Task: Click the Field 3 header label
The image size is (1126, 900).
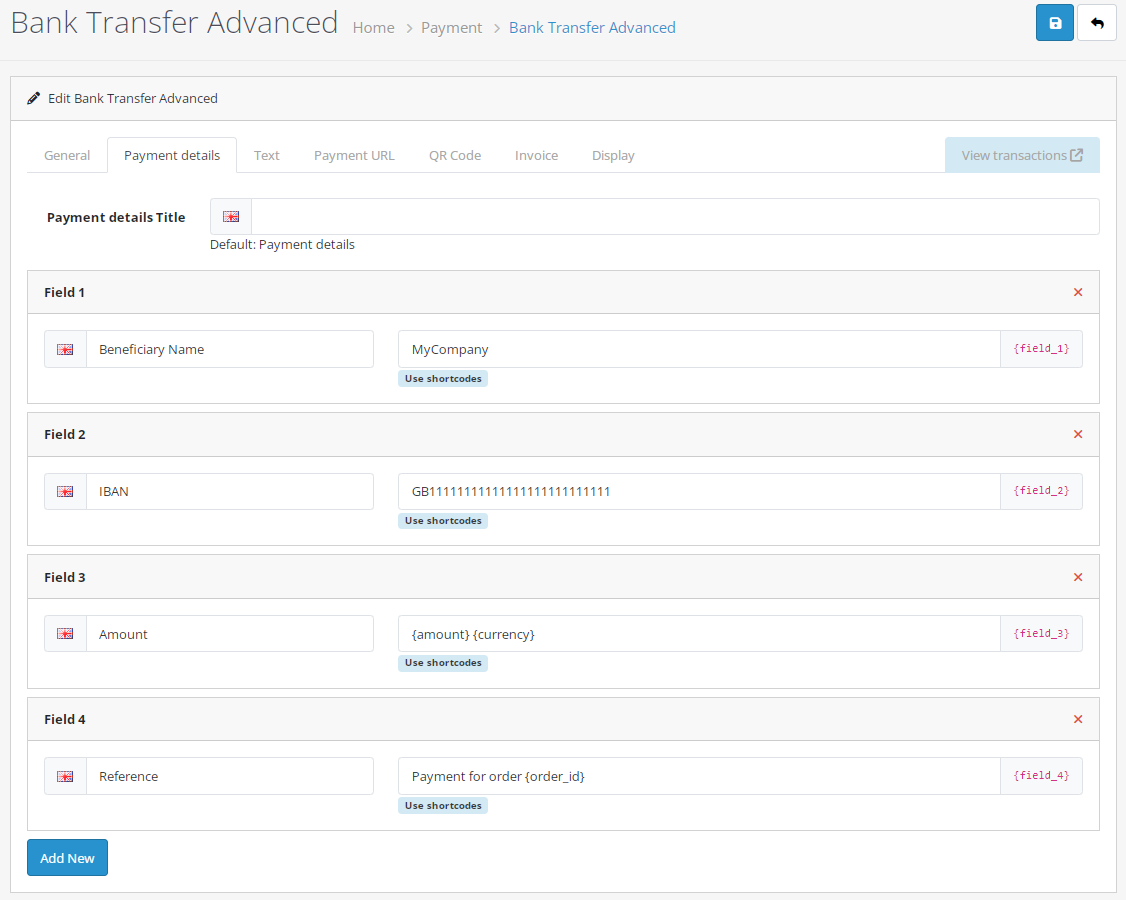Action: [x=65, y=577]
